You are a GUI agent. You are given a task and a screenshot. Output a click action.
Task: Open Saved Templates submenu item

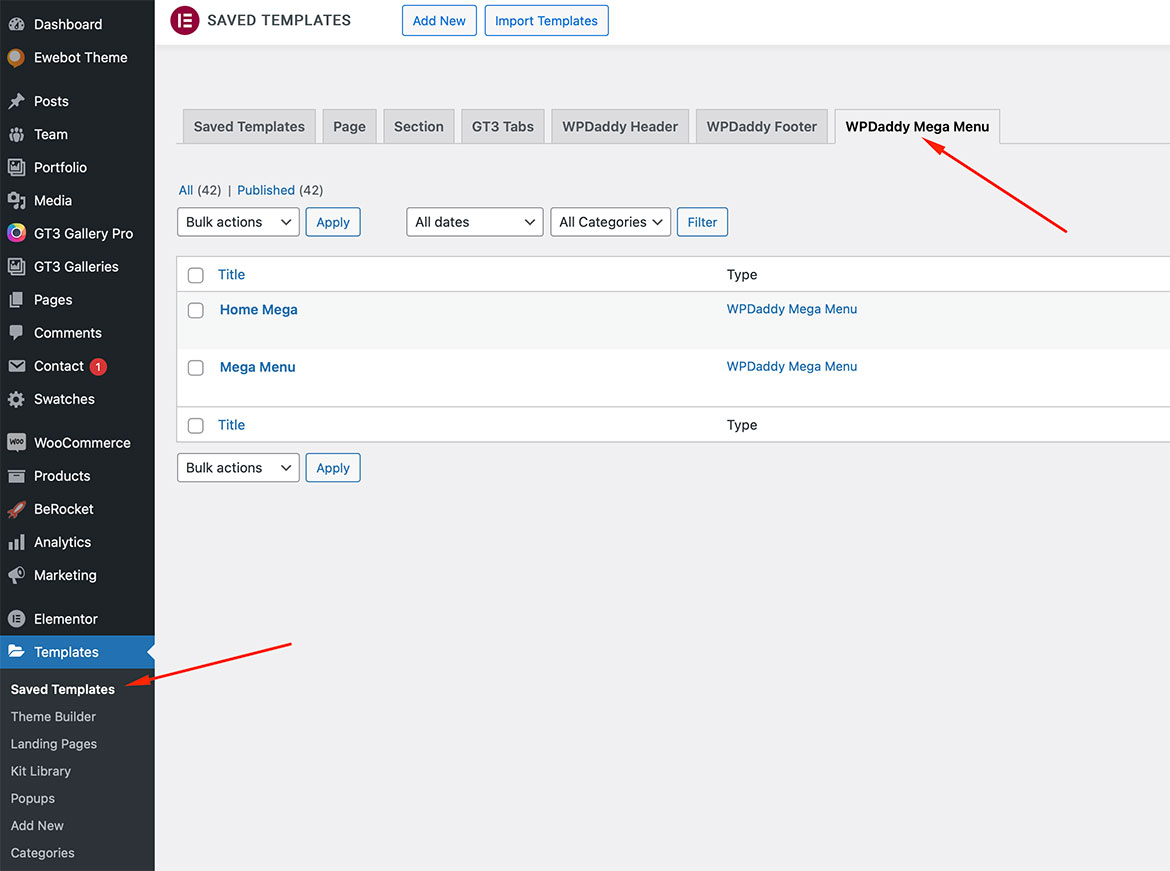[x=63, y=689]
